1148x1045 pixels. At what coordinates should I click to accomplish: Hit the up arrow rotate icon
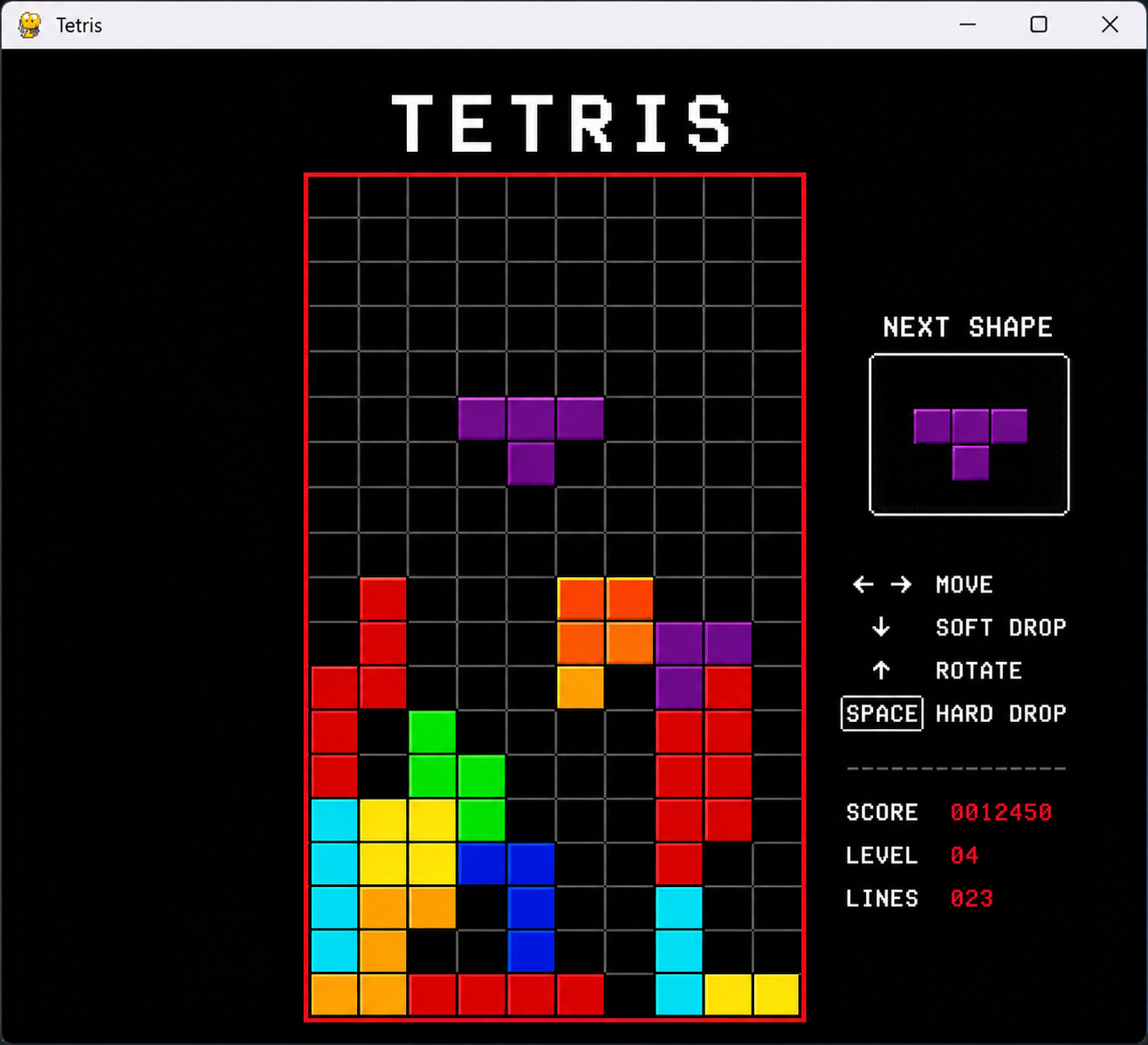click(881, 670)
